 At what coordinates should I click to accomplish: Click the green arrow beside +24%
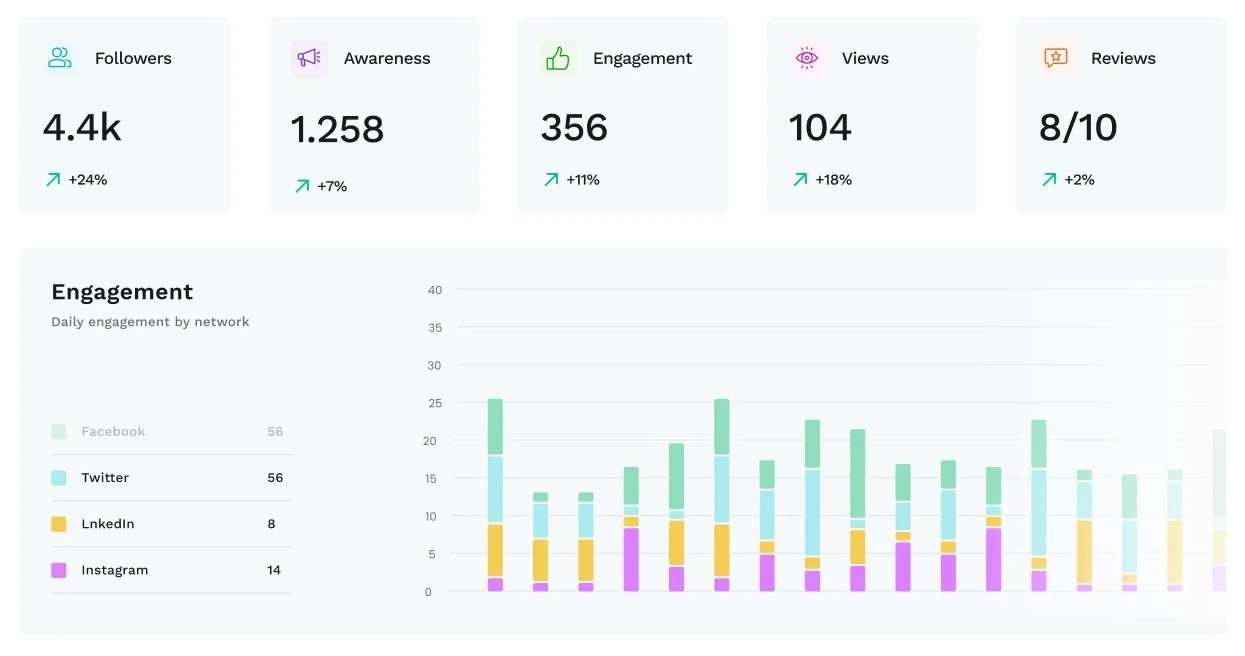coord(51,179)
